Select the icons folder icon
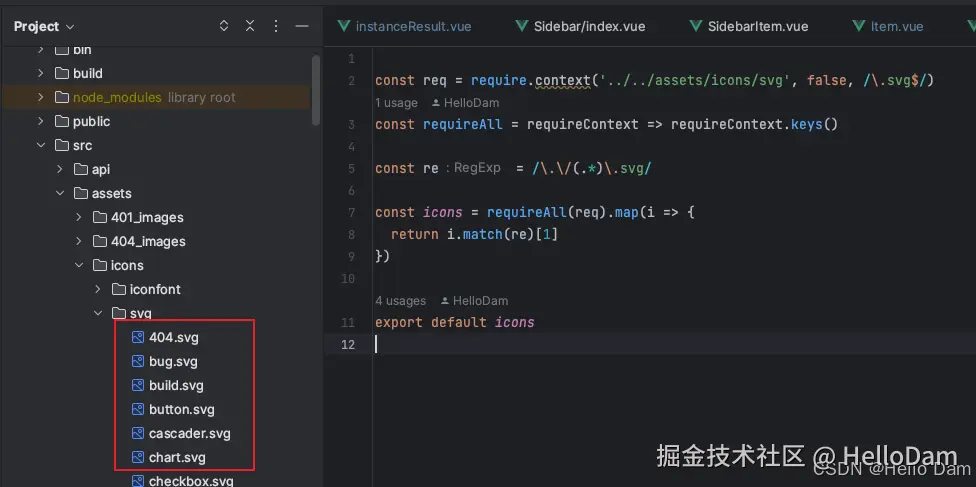 click(100, 265)
